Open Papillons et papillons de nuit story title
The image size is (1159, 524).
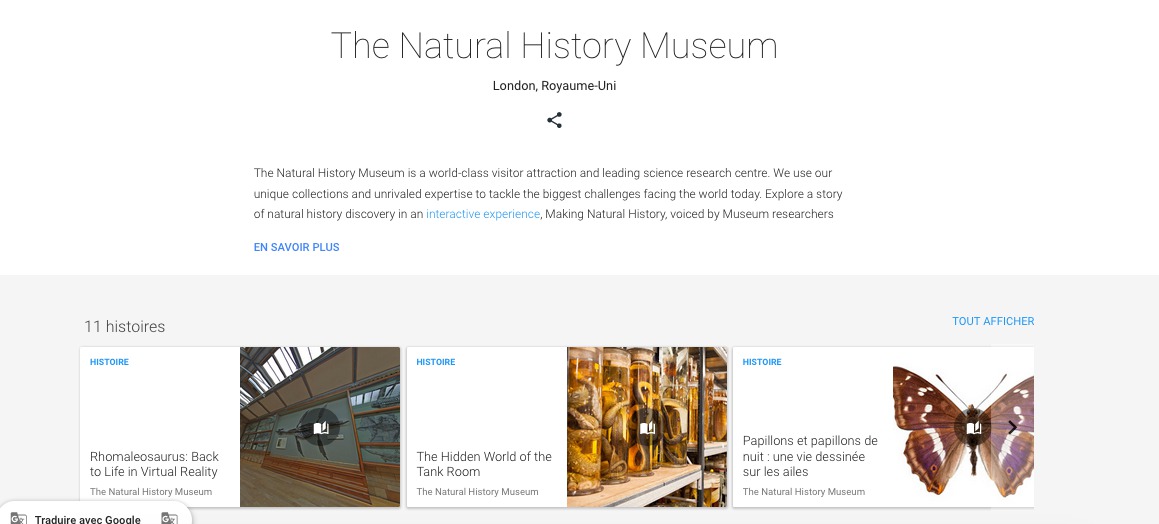810,456
